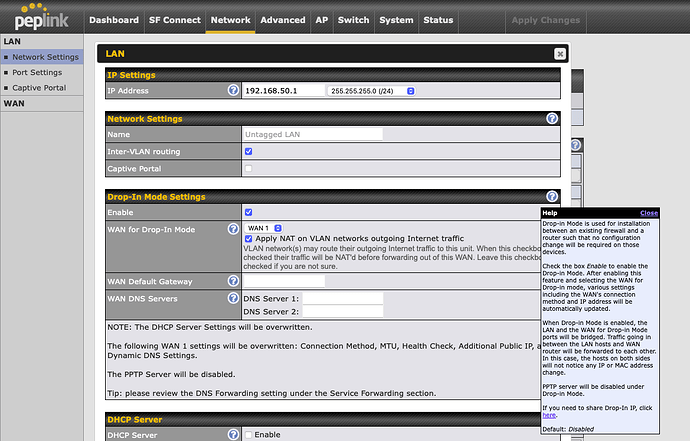Click the Peplink logo
Viewport: 690px width, 441px height.
[x=41, y=17]
